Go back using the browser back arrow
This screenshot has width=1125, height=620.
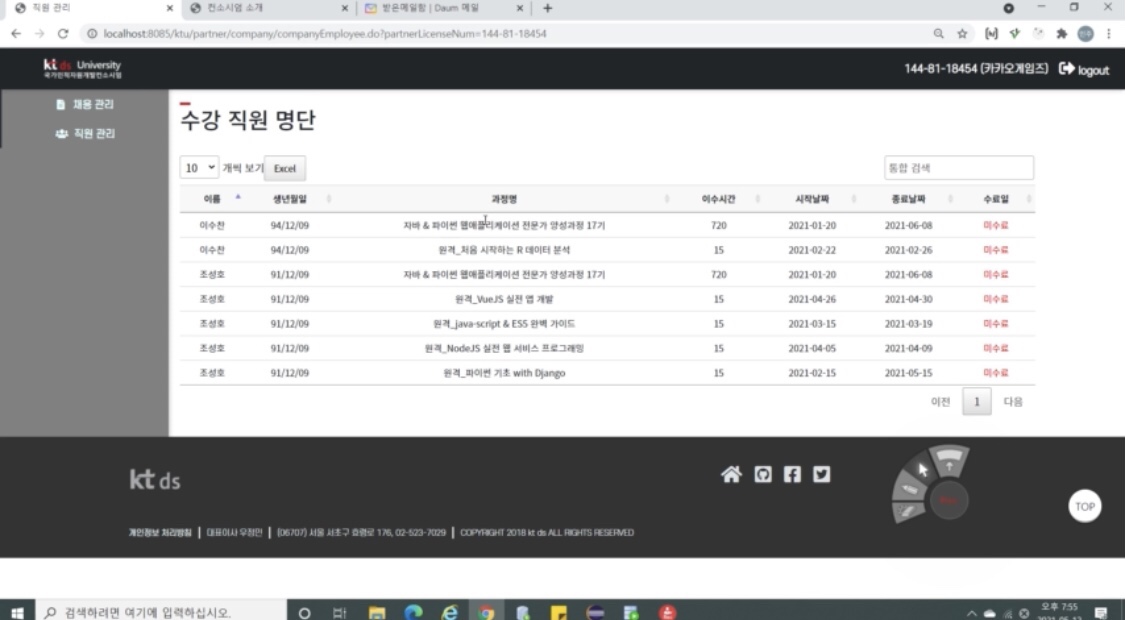[x=16, y=34]
